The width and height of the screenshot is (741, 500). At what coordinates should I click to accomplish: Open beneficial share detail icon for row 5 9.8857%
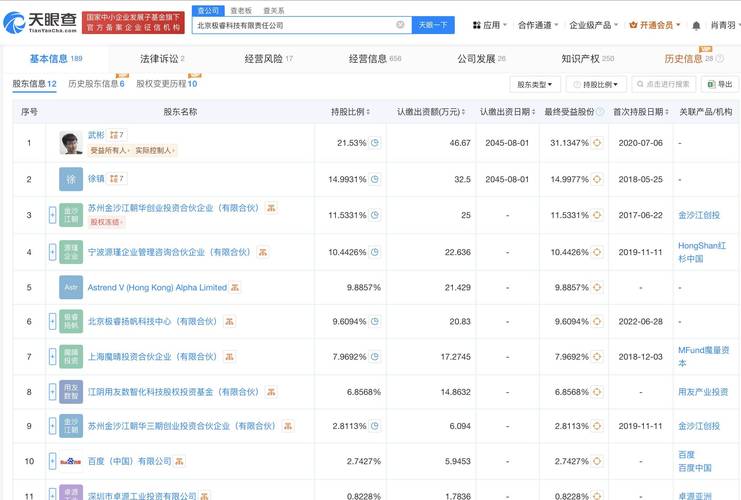(597, 287)
